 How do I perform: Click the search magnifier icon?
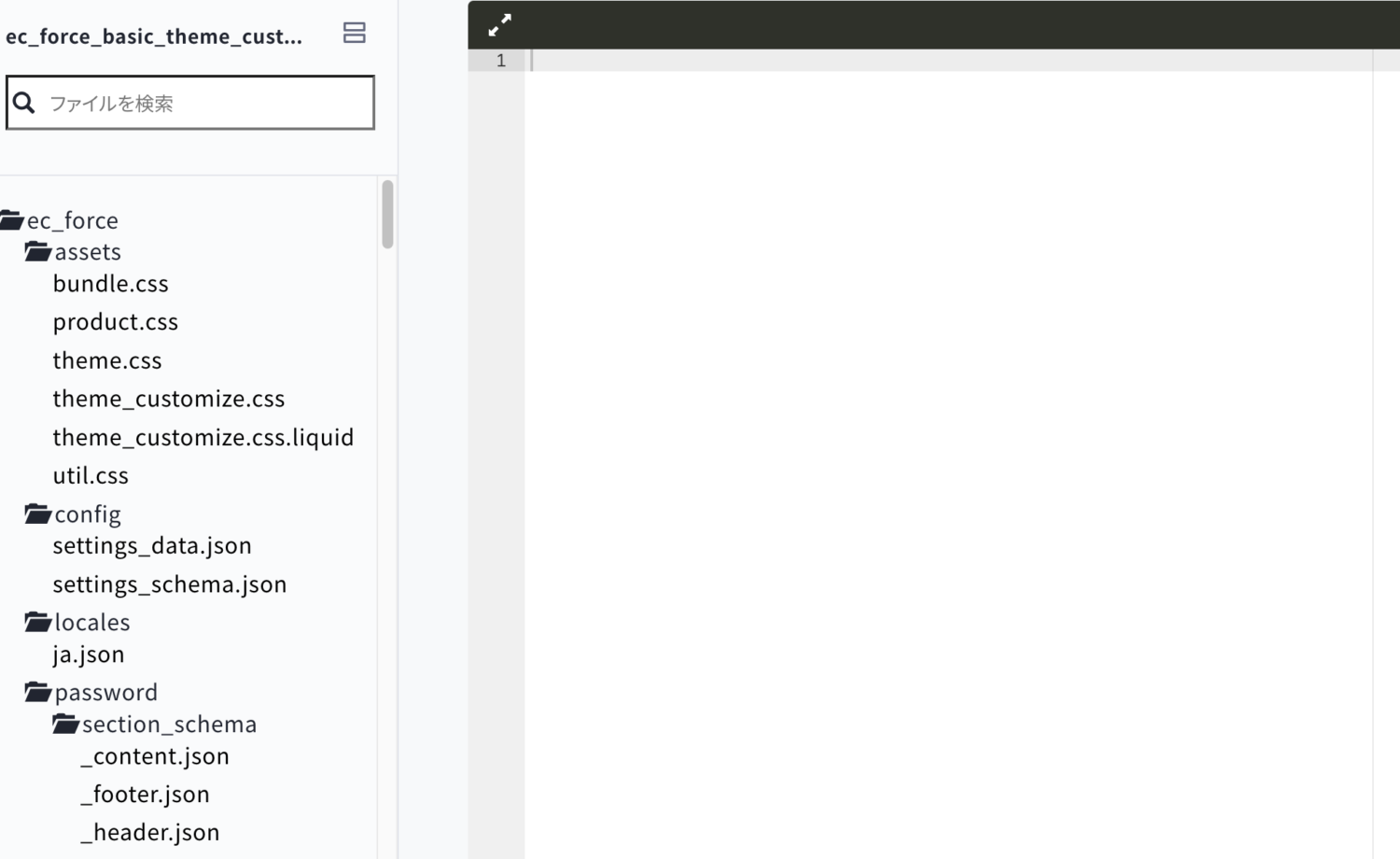click(x=25, y=103)
